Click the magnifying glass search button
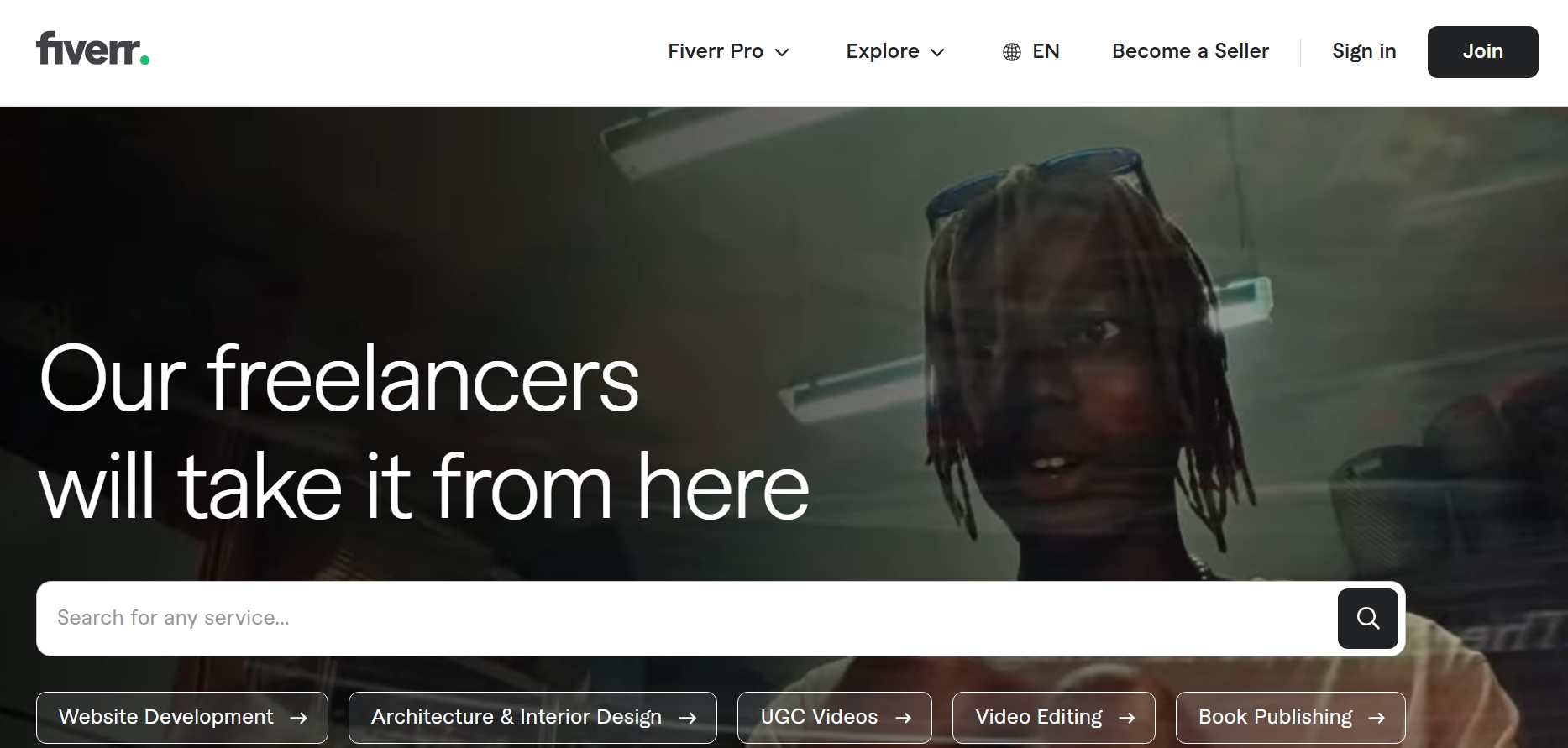The image size is (1568, 748). point(1367,619)
